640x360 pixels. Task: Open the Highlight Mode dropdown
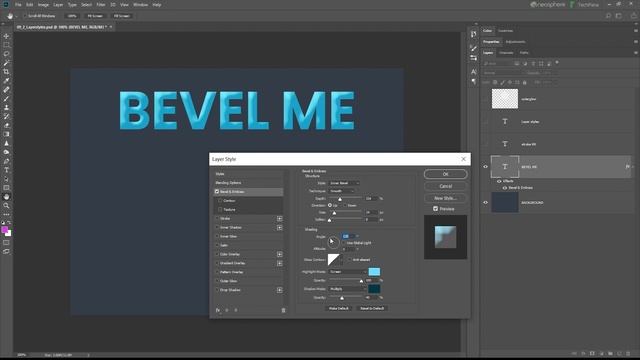[348, 272]
